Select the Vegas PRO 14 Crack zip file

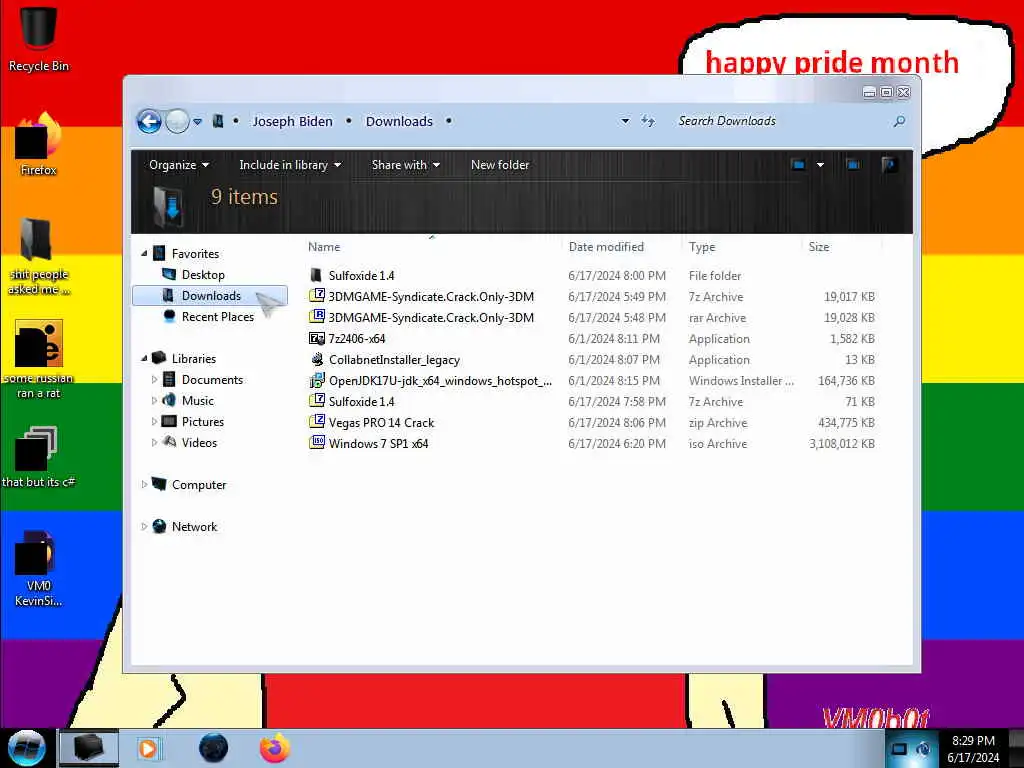(x=381, y=423)
